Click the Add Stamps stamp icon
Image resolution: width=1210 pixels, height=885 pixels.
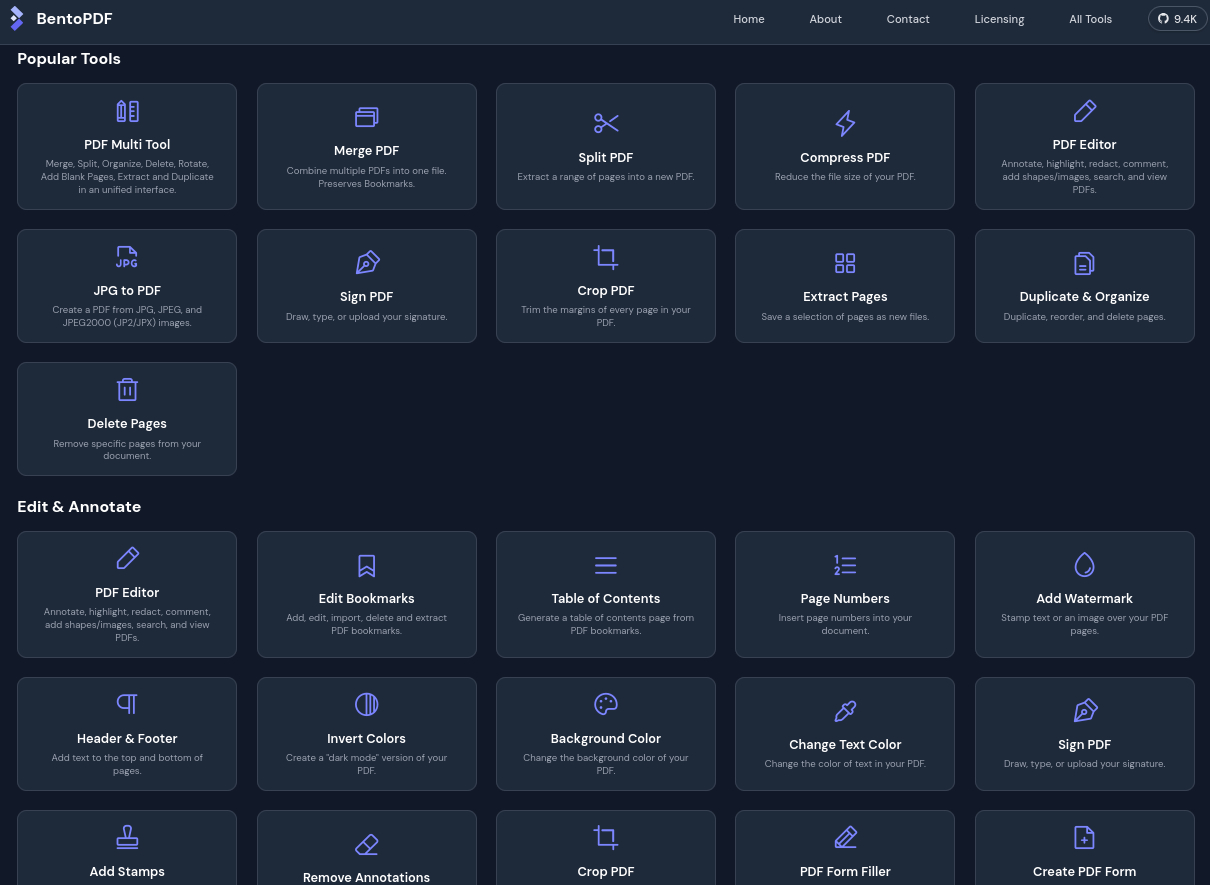click(x=127, y=837)
